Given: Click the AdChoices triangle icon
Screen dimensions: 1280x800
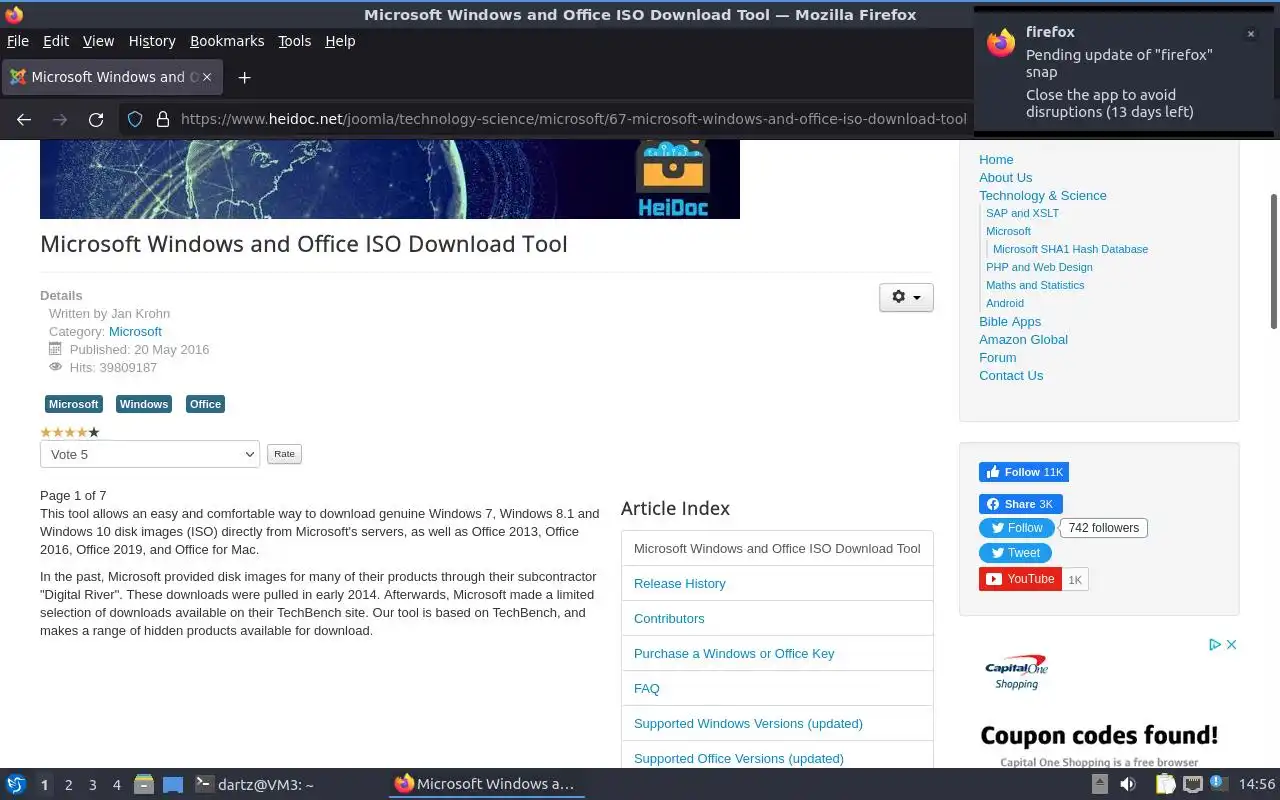Looking at the screenshot, I should (1215, 645).
